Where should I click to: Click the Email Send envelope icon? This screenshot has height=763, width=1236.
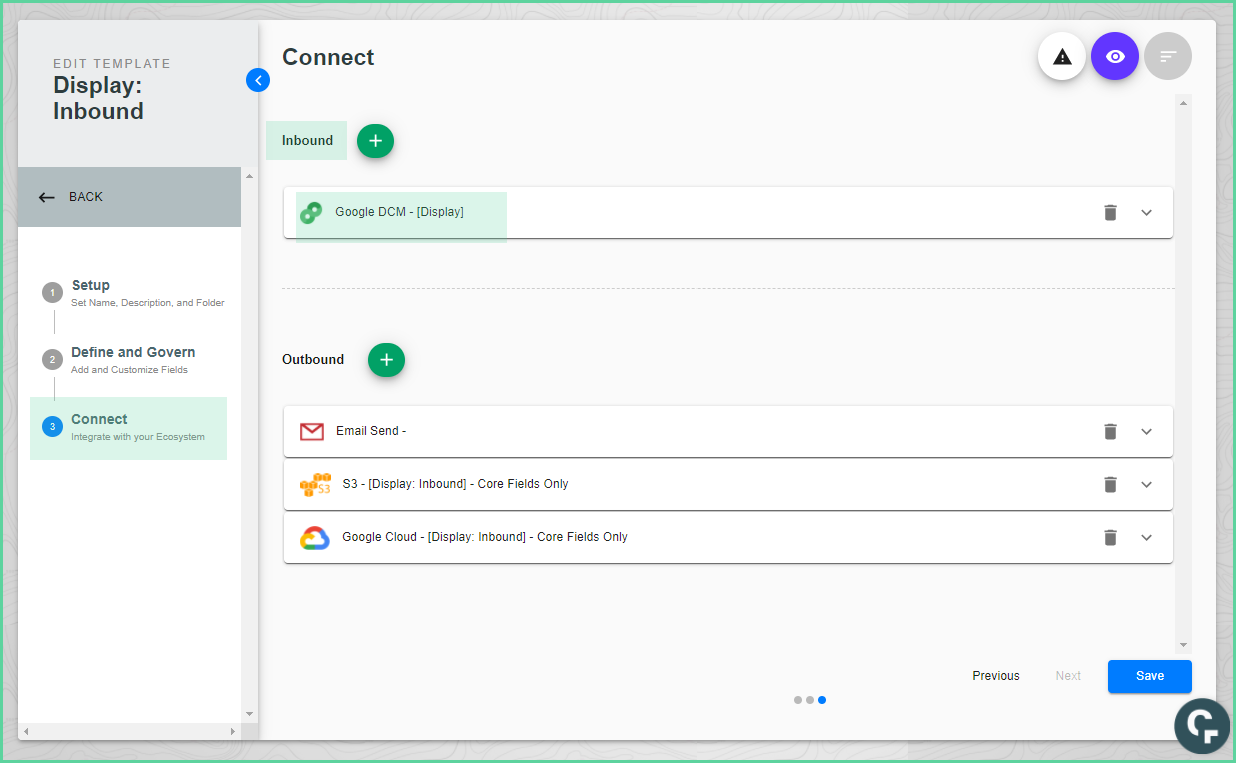[x=312, y=431]
